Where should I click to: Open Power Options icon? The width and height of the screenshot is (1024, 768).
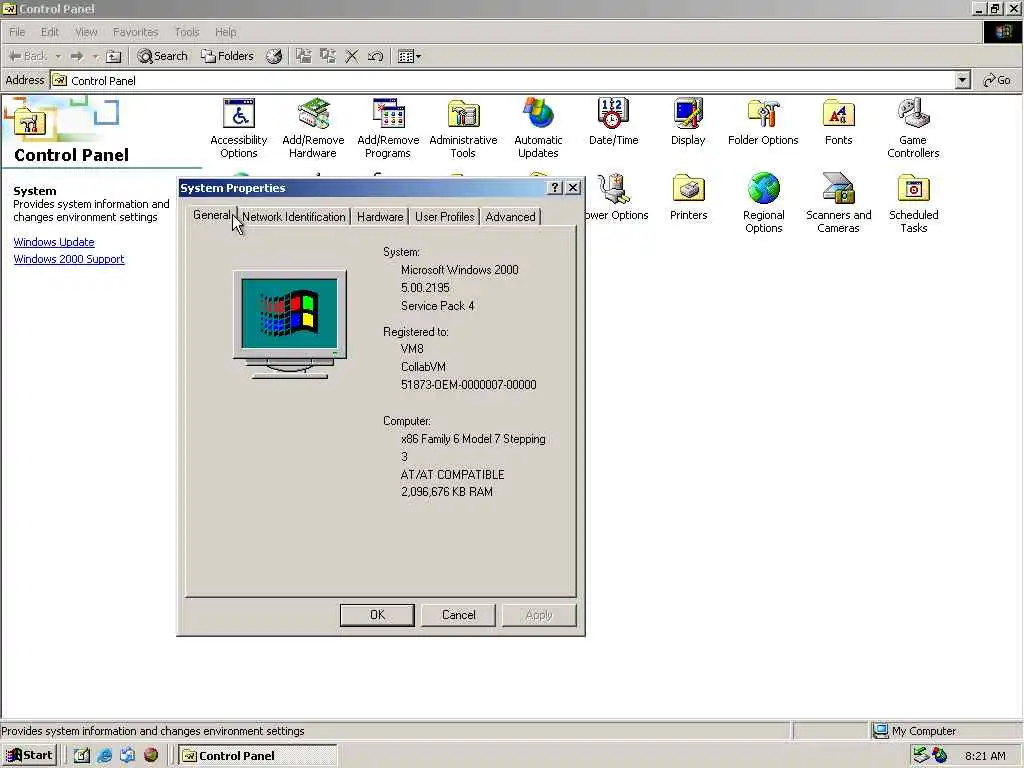(616, 197)
